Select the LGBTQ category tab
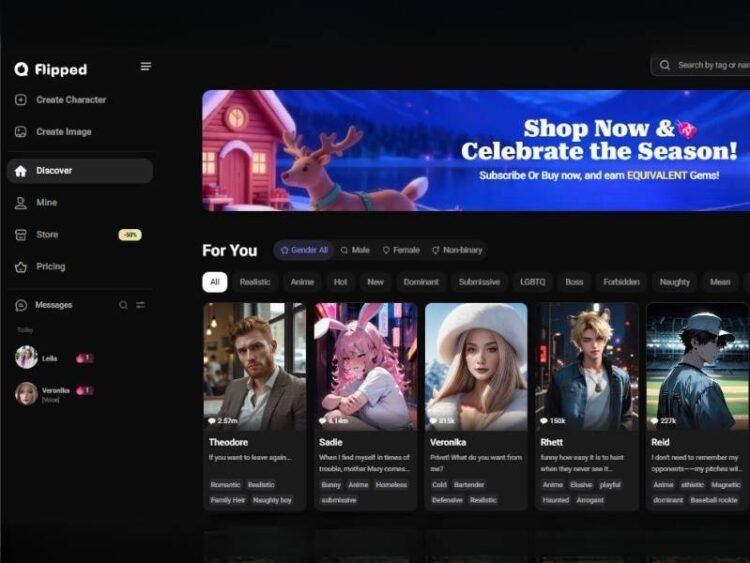Image resolution: width=750 pixels, height=563 pixels. click(x=532, y=282)
